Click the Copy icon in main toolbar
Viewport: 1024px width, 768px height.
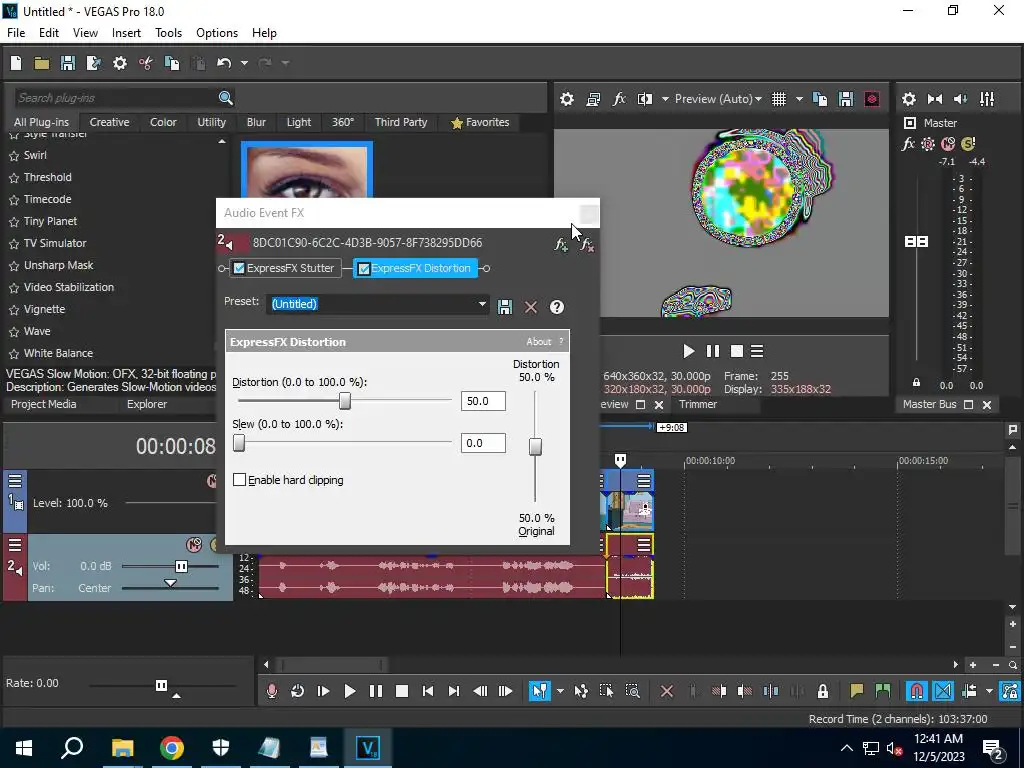(172, 63)
